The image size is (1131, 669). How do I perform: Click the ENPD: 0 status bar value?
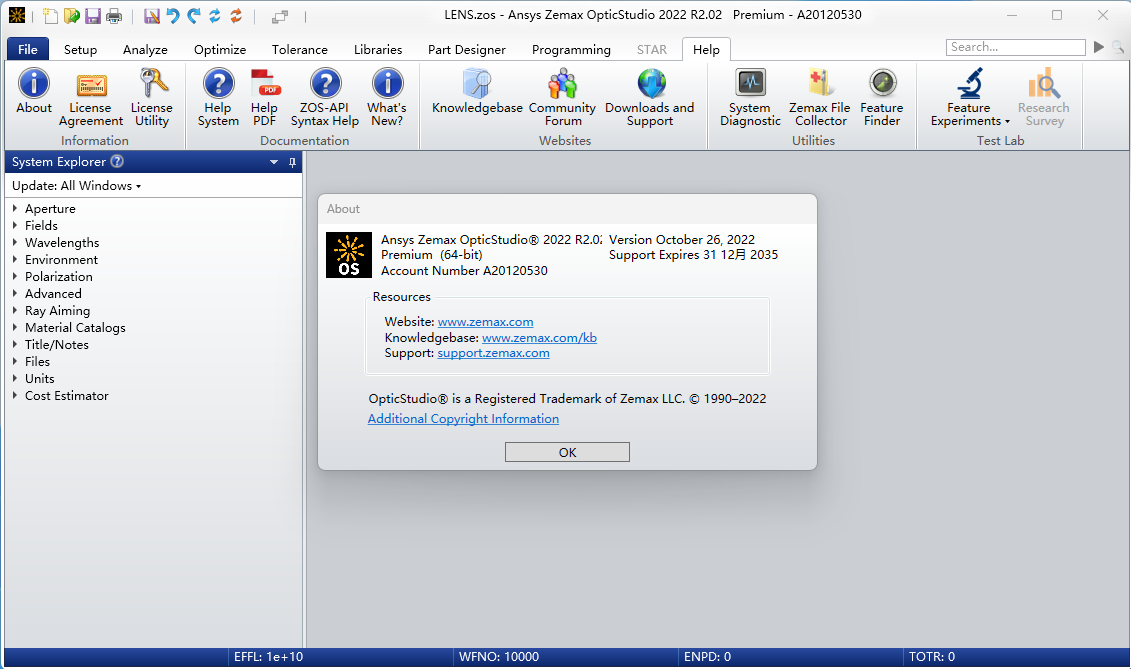708,657
